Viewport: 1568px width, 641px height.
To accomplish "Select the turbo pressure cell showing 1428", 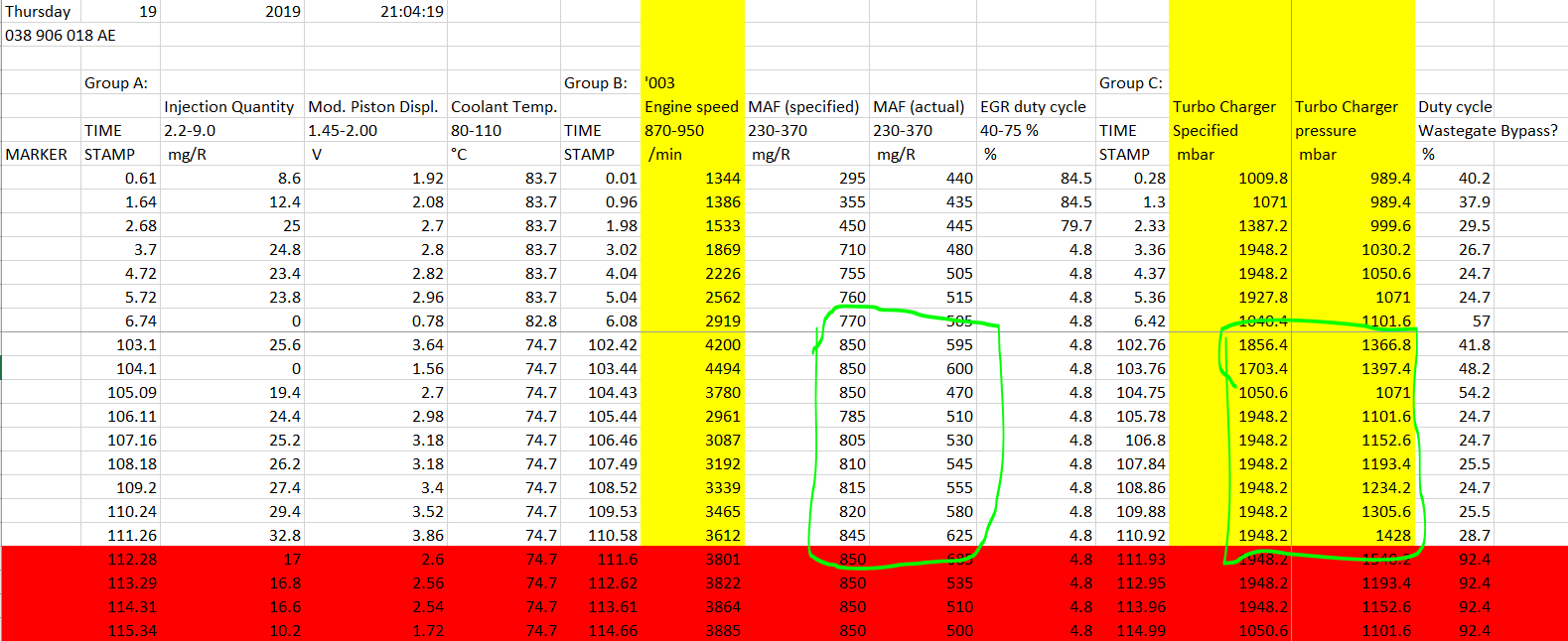I will tap(1354, 535).
